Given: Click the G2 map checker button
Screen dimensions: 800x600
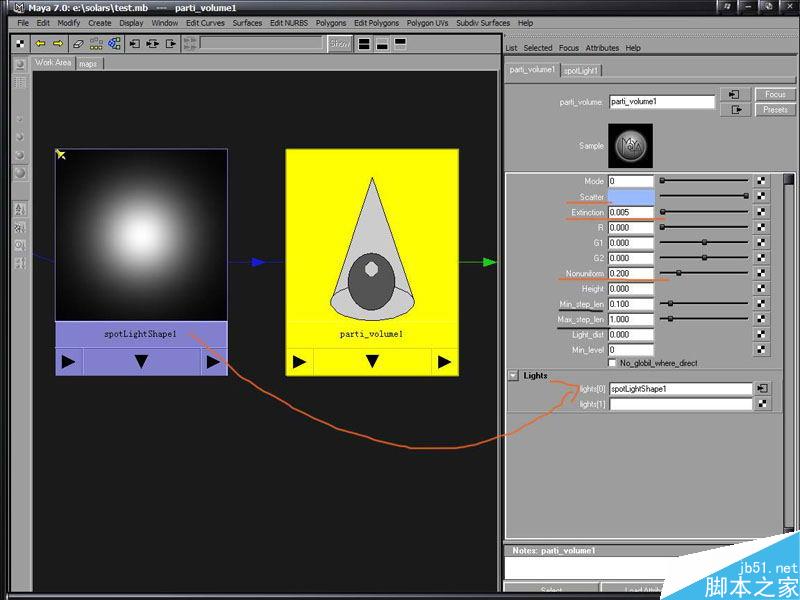Looking at the screenshot, I should pos(761,258).
